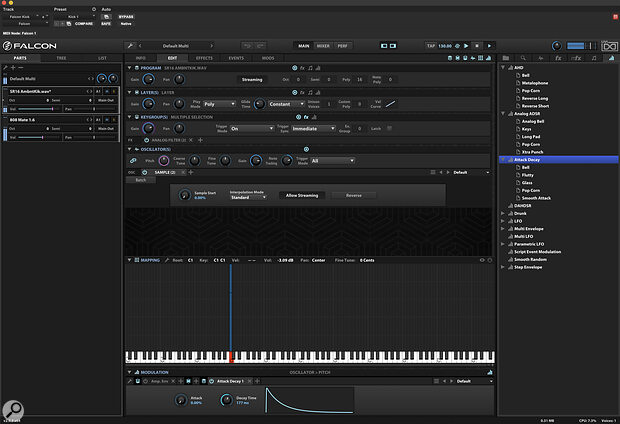The width and height of the screenshot is (620, 424).
Task: Toggle the left sidebar panel view icon
Action: click(x=384, y=46)
